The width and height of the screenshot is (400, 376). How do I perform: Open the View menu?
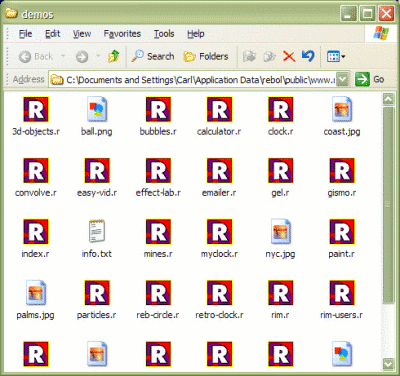(82, 34)
